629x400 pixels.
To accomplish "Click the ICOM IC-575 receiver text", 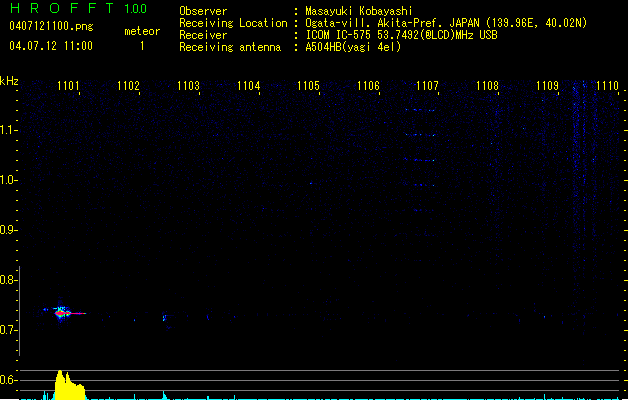I will [401, 35].
